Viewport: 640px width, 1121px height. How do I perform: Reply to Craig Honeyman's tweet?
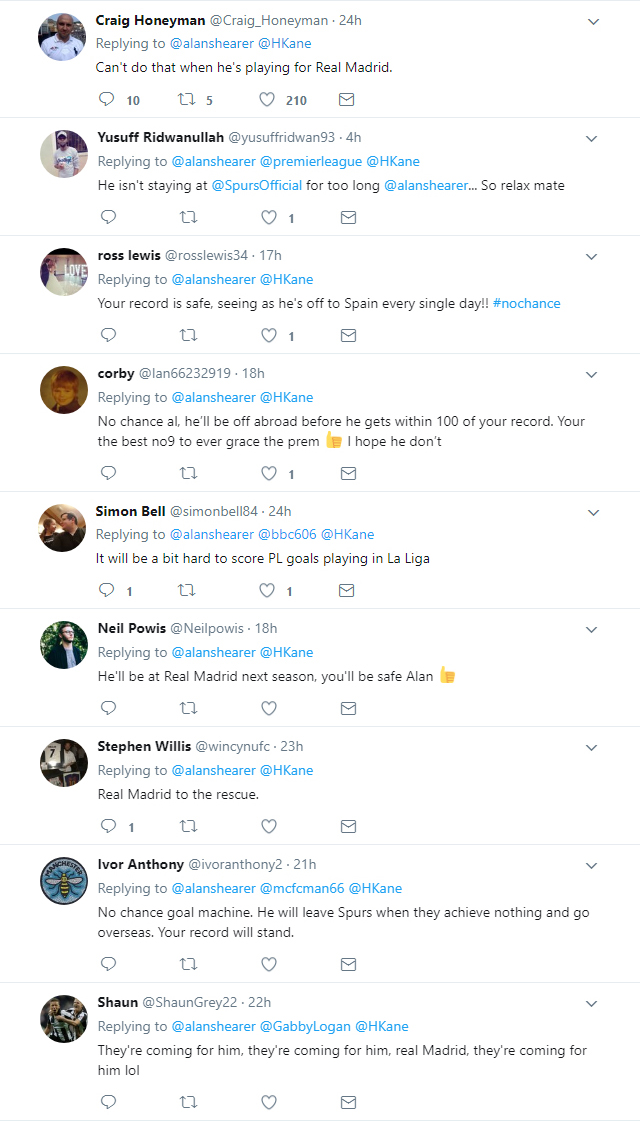107,99
